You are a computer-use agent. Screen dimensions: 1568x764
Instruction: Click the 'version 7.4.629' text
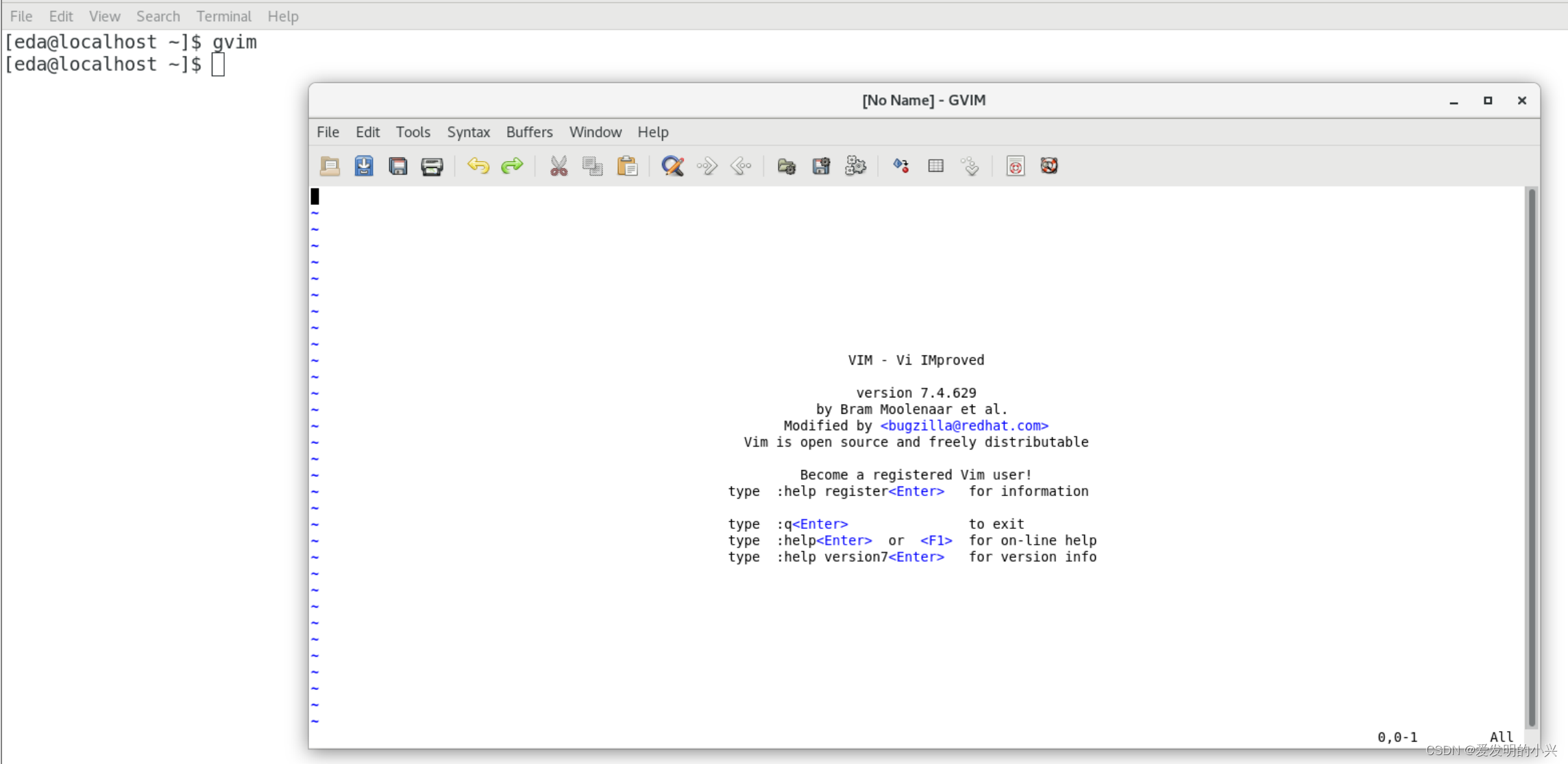point(916,393)
